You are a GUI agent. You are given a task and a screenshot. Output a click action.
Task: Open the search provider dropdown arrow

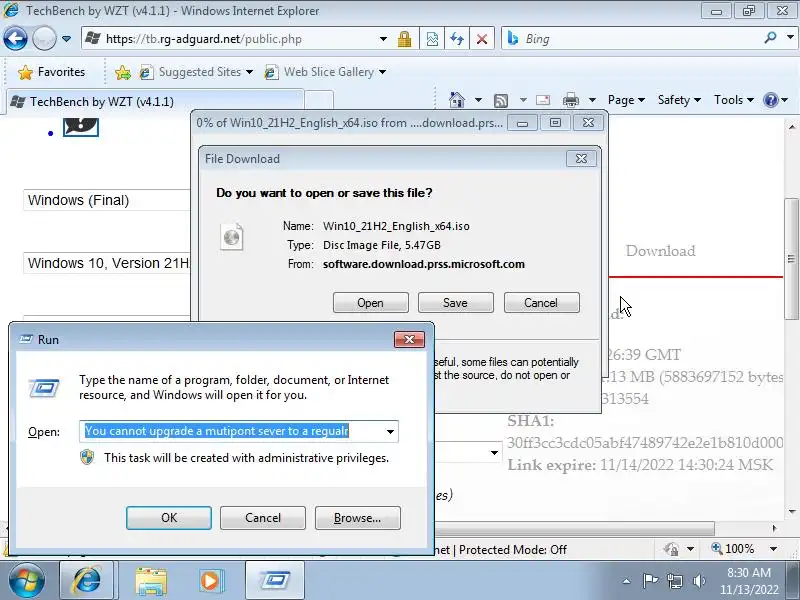pyautogui.click(x=790, y=38)
